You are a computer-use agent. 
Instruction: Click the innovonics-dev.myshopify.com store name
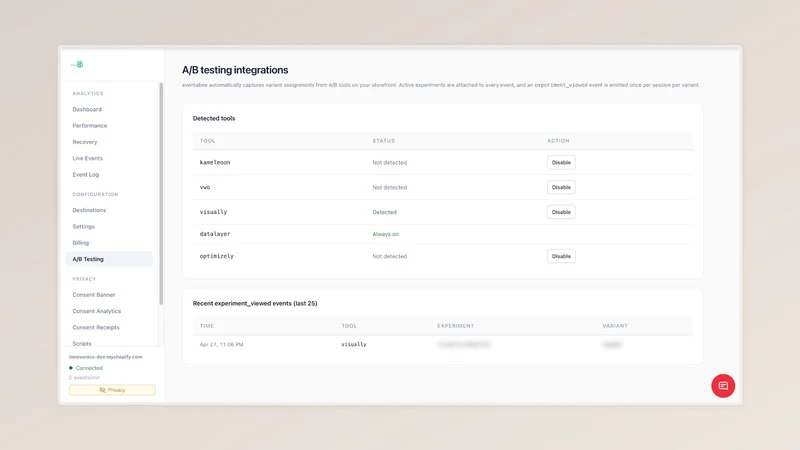106,357
